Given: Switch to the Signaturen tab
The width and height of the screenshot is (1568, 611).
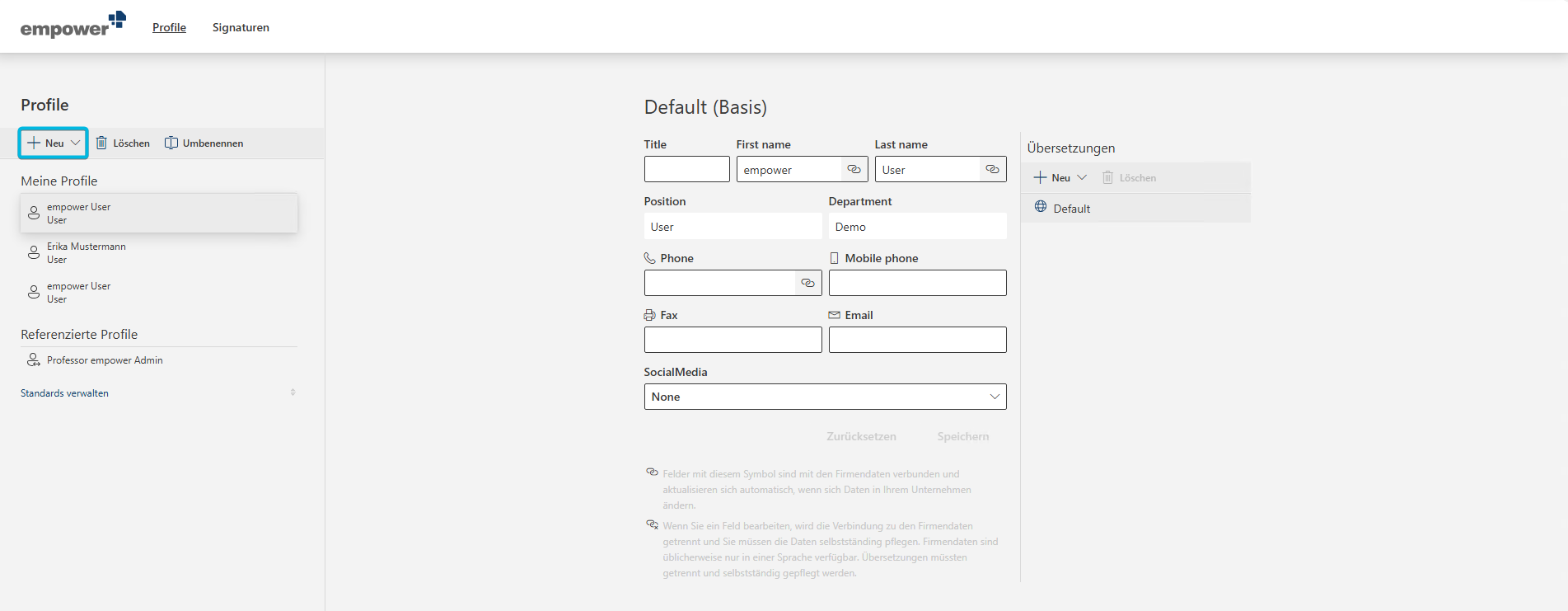Looking at the screenshot, I should 241,27.
